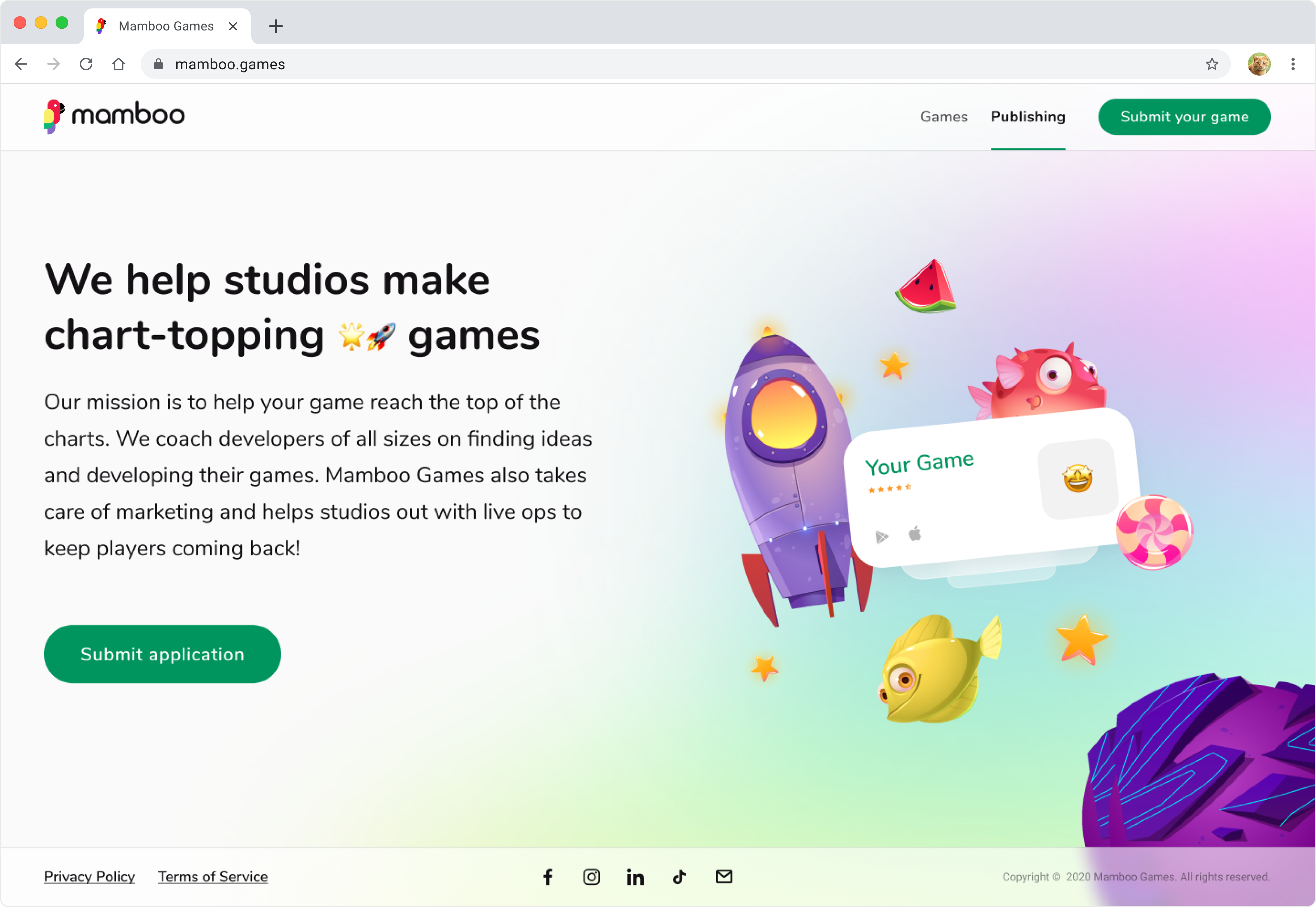Go to the browser home icon
Image resolution: width=1316 pixels, height=907 pixels.
(x=118, y=64)
